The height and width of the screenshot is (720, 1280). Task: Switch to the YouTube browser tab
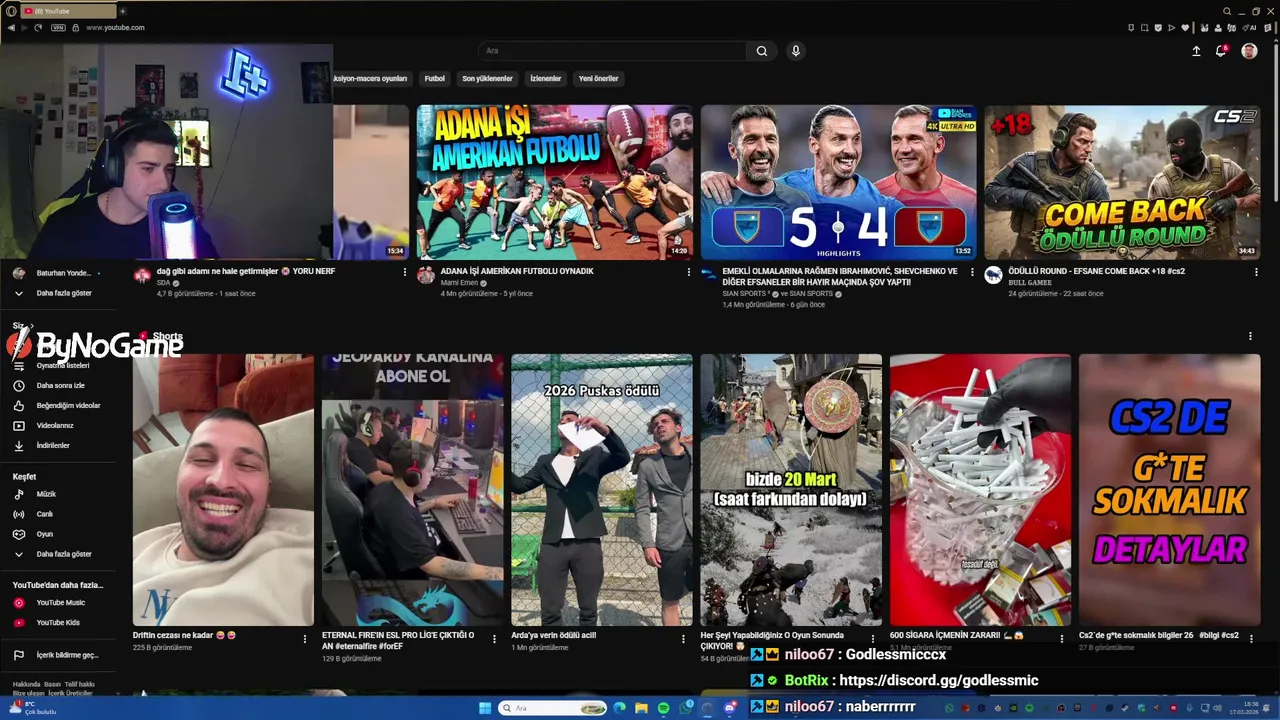click(68, 11)
